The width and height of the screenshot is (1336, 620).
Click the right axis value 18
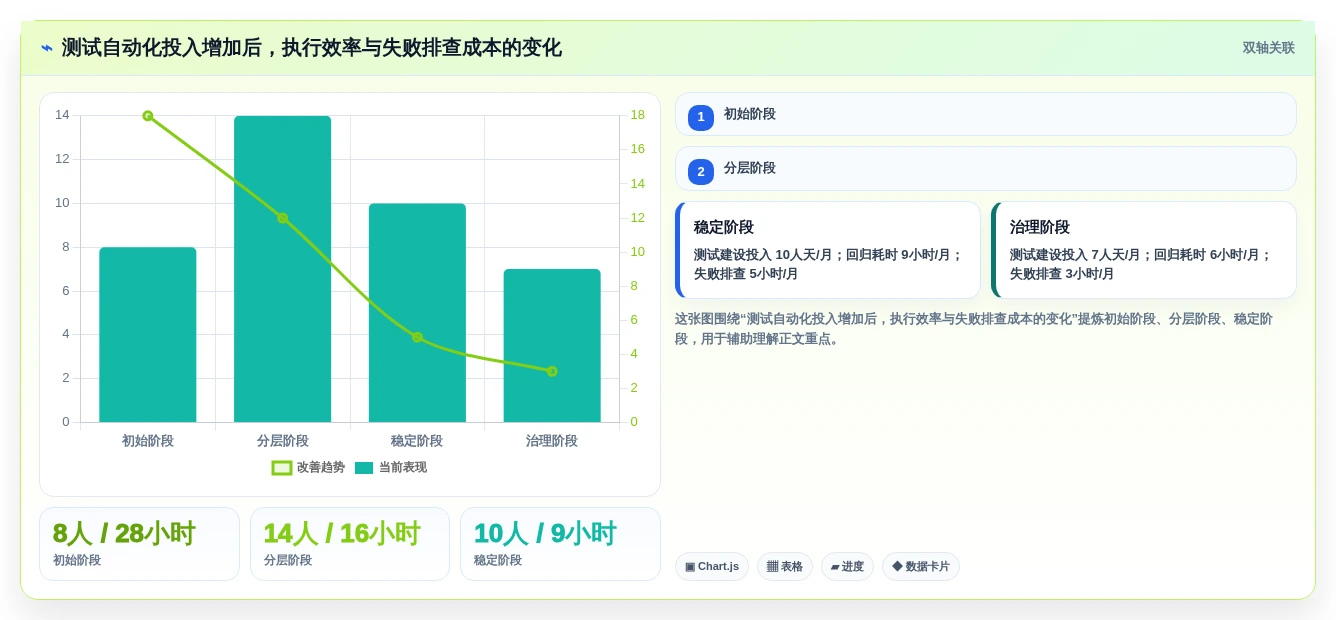pyautogui.click(x=637, y=115)
